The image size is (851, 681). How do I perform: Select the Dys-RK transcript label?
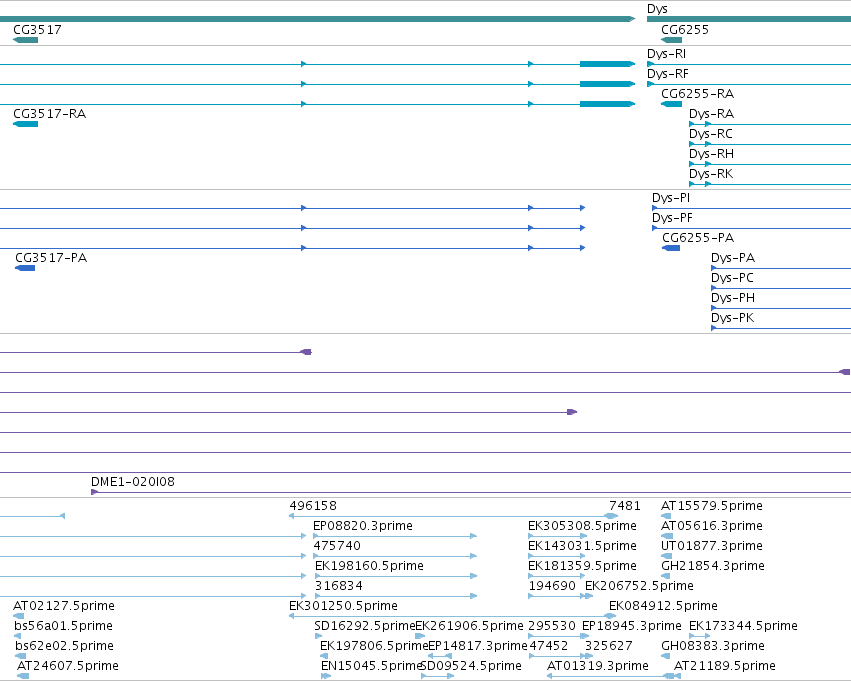(x=711, y=174)
